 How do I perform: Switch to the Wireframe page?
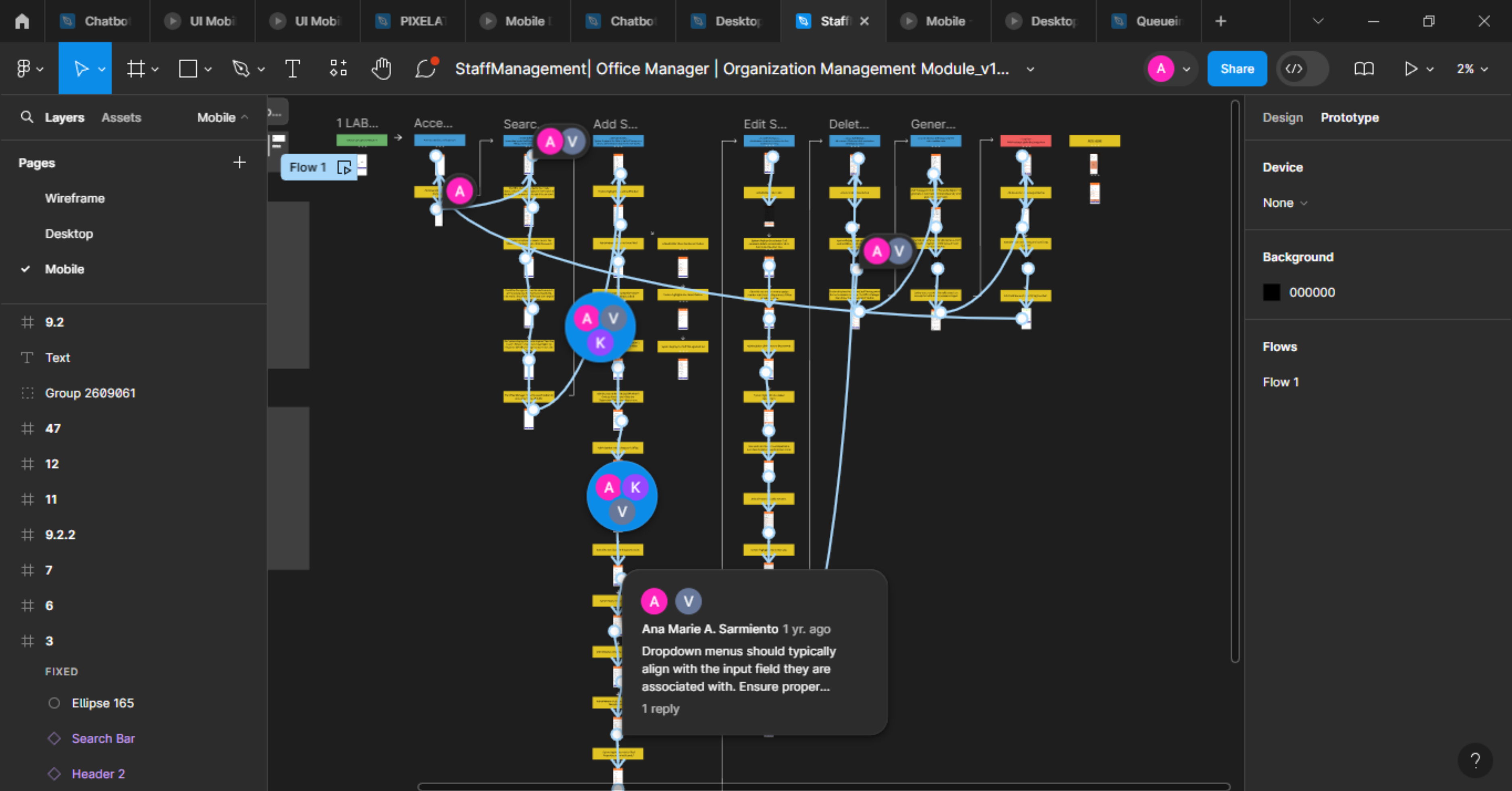[x=75, y=198]
